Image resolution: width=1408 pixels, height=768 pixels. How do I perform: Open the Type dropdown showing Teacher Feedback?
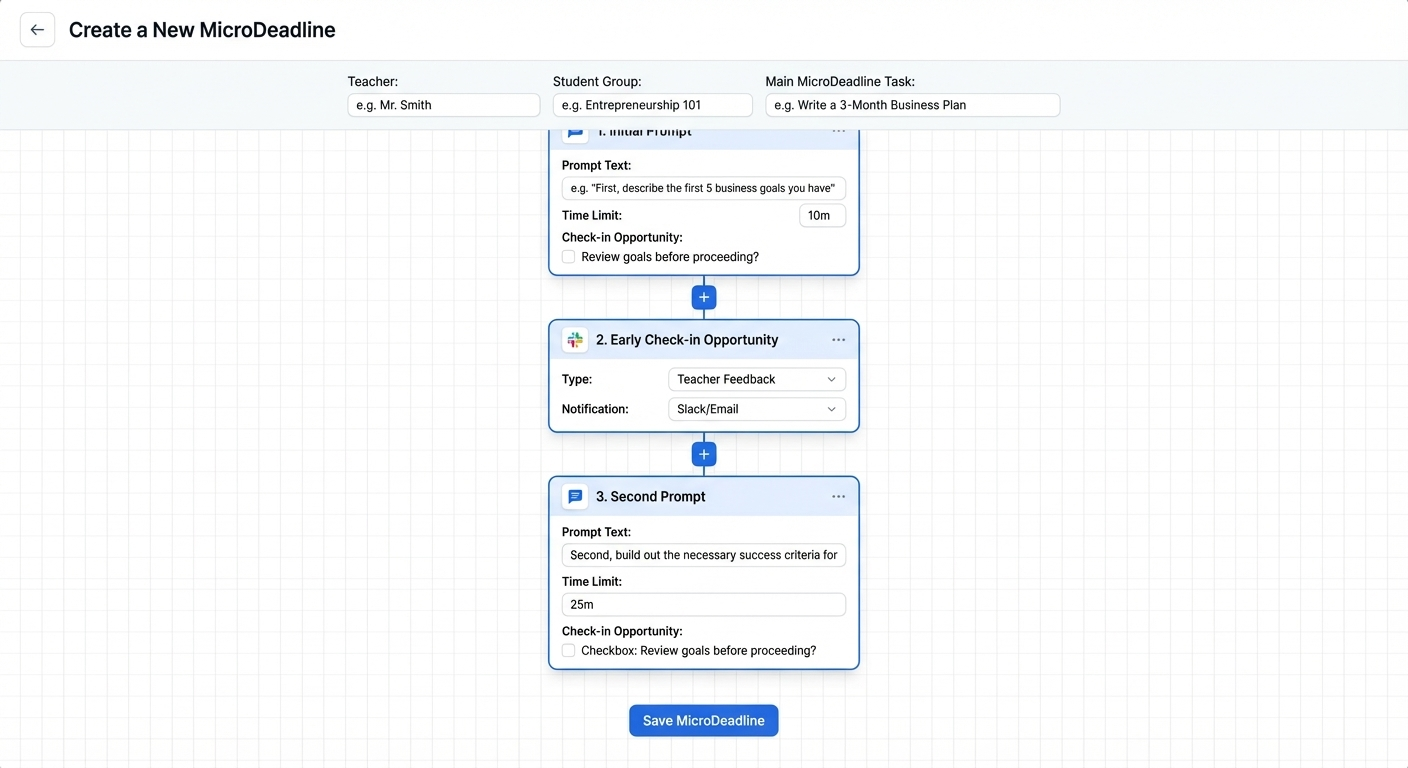click(x=756, y=379)
